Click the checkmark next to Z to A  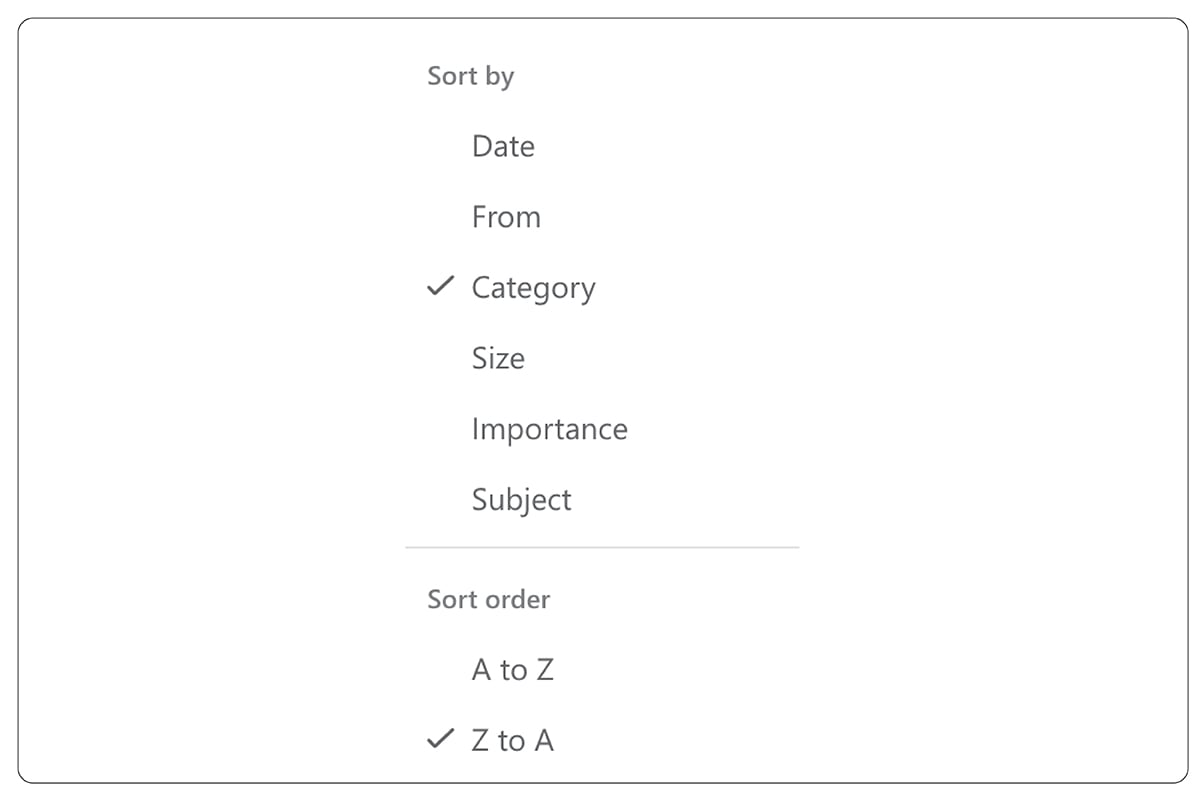click(x=439, y=740)
